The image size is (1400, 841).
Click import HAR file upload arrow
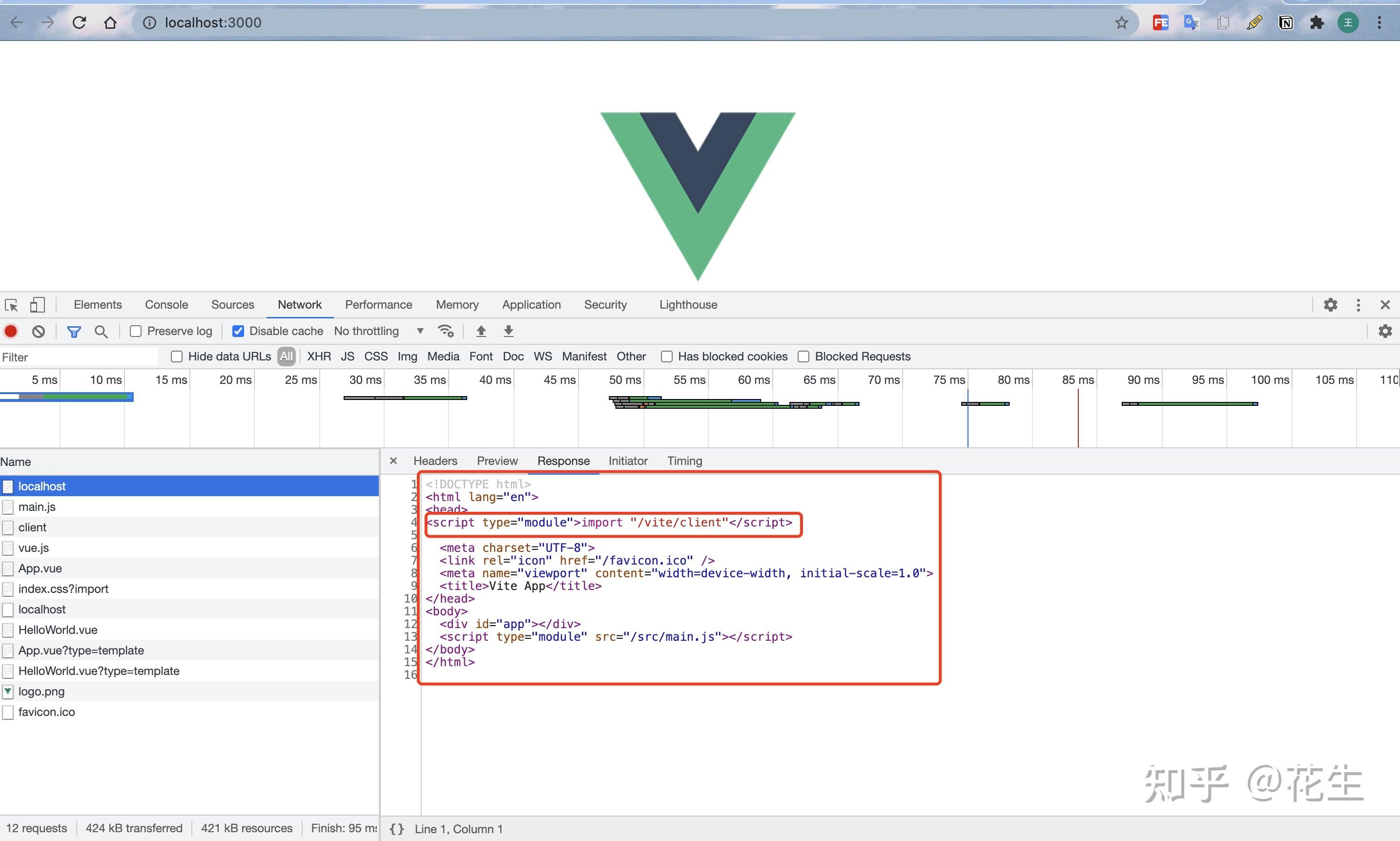[x=481, y=331]
